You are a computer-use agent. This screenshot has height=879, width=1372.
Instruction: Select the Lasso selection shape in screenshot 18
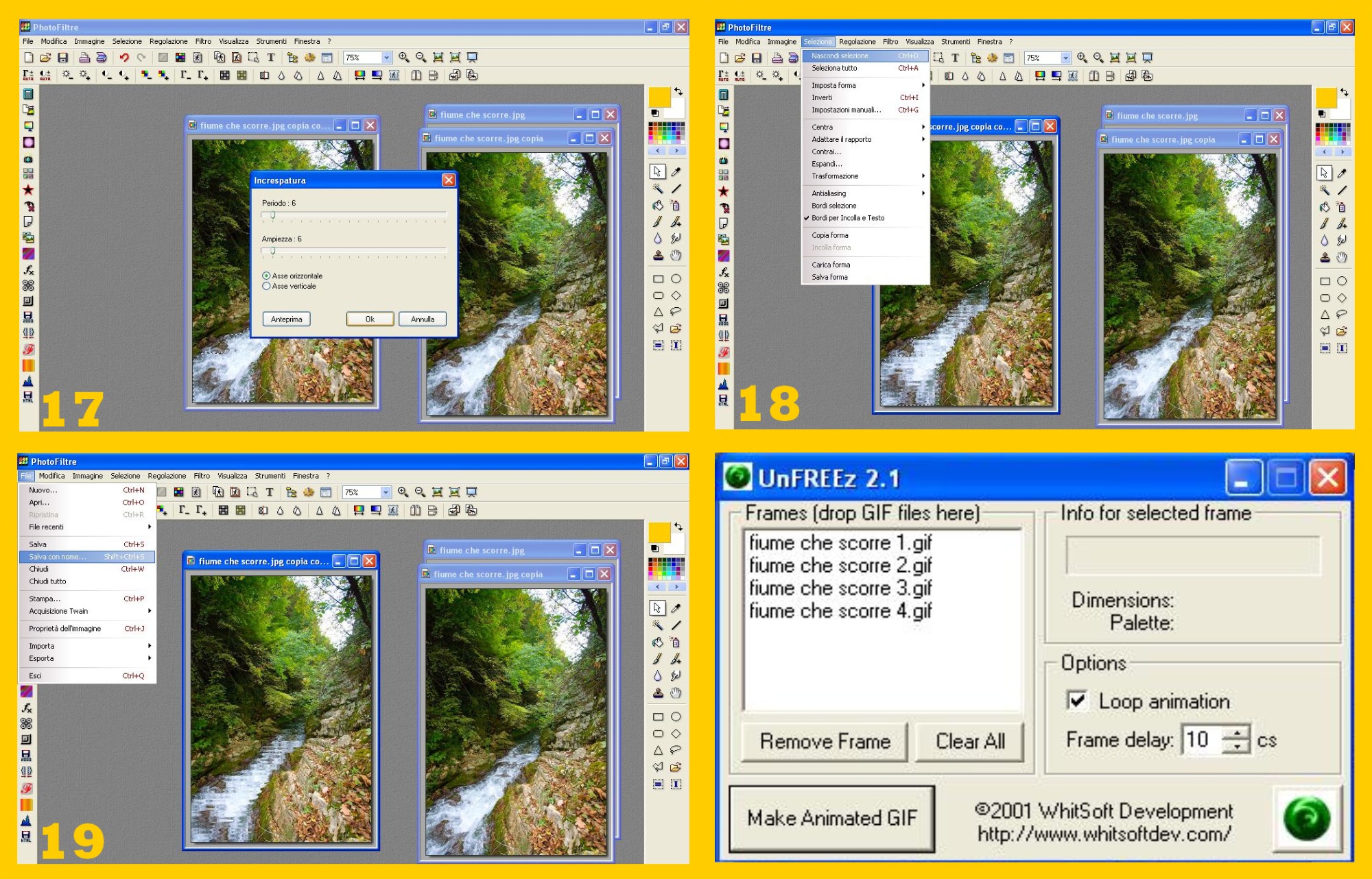(x=1342, y=315)
